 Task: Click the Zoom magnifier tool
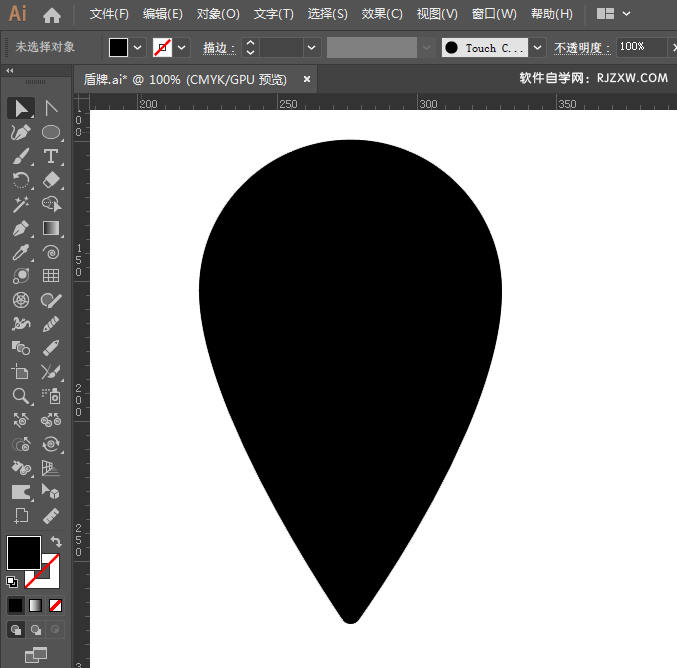pos(20,396)
